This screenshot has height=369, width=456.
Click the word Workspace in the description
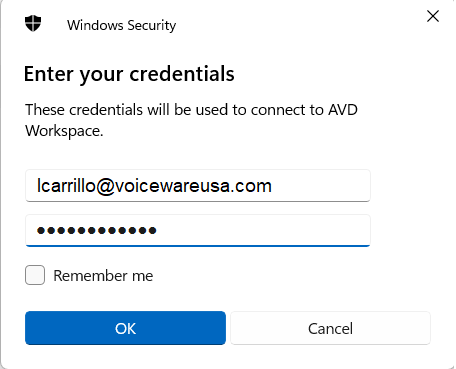pyautogui.click(x=64, y=131)
